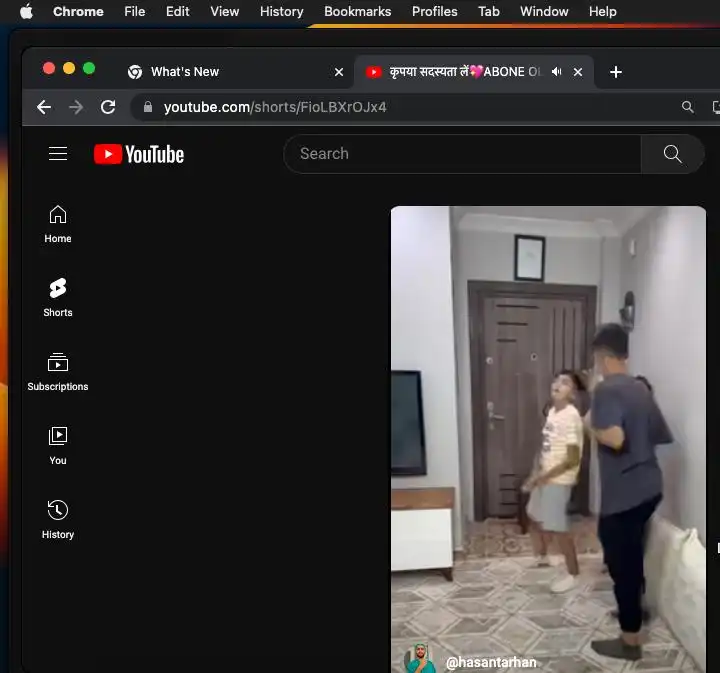Open the History menu in menu bar
720x673 pixels.
(x=281, y=11)
